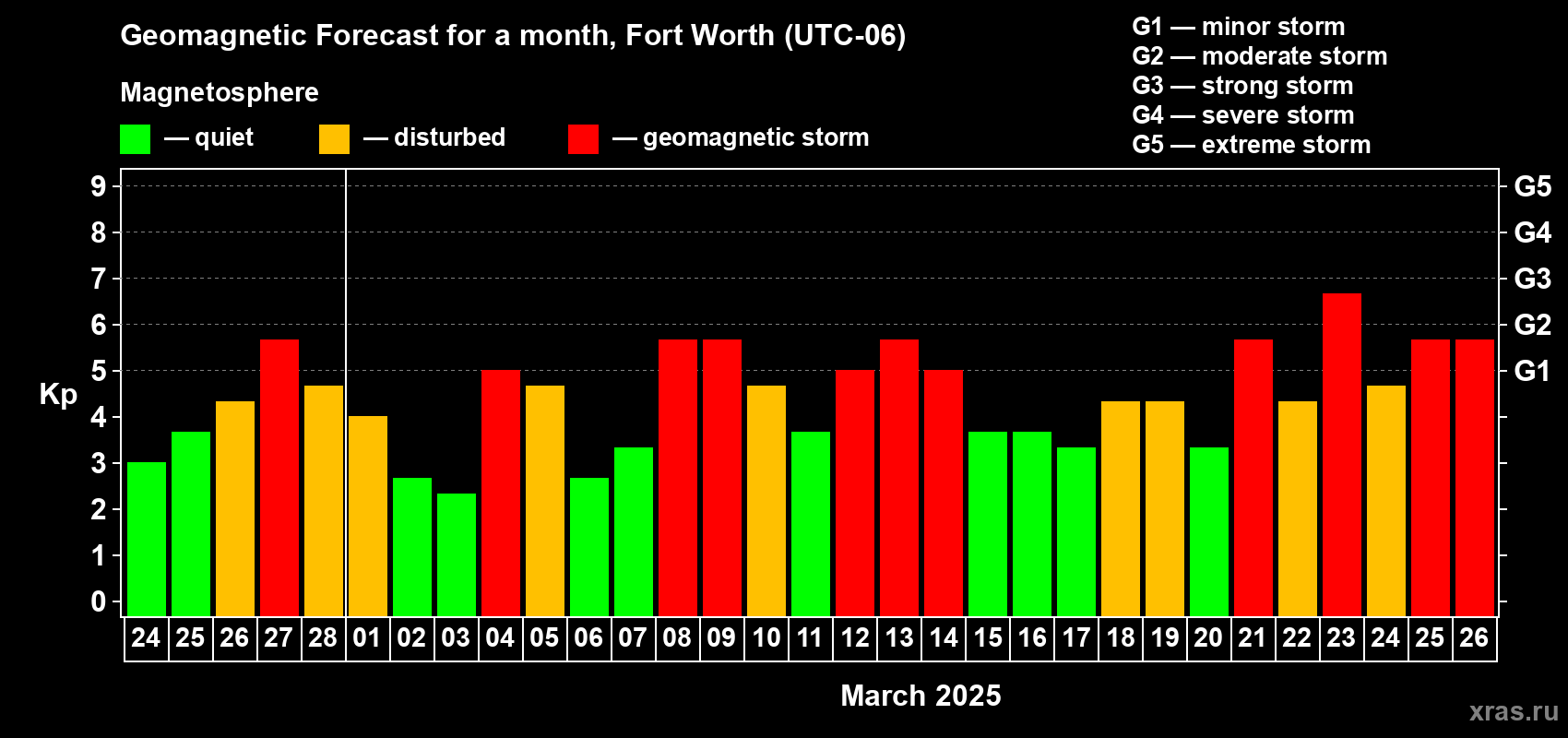The height and width of the screenshot is (738, 1568).
Task: Click the Kp value 9 label
Action: (99, 186)
